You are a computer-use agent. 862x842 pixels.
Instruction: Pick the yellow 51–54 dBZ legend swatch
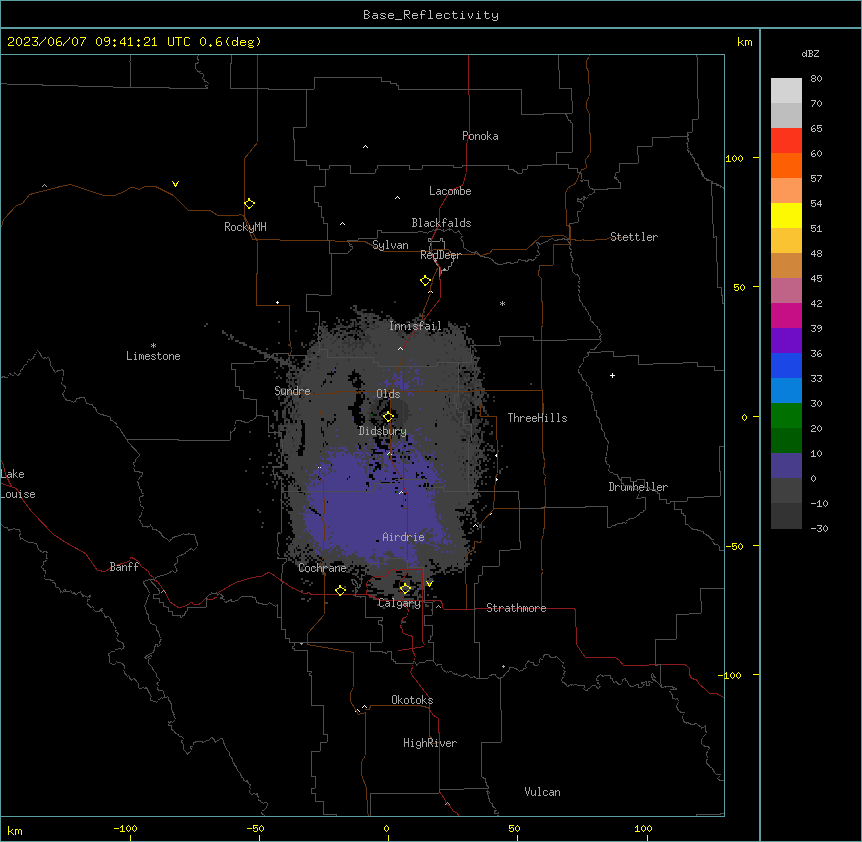click(x=786, y=215)
